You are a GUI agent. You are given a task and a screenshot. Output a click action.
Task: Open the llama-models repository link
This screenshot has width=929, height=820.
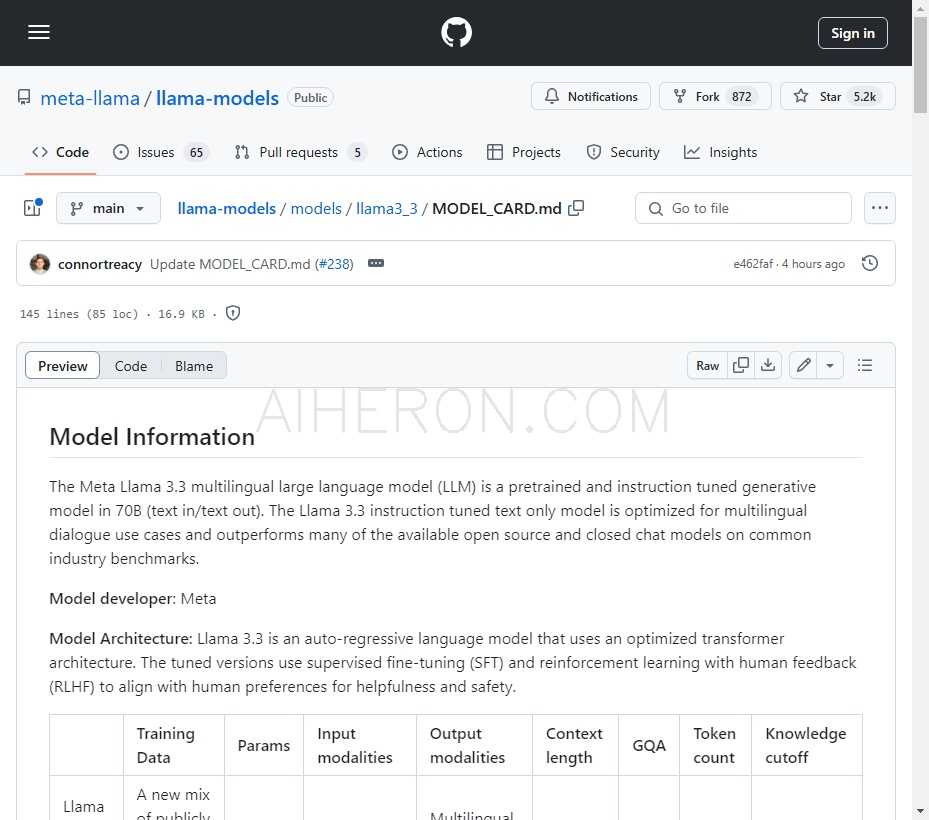[x=217, y=98]
